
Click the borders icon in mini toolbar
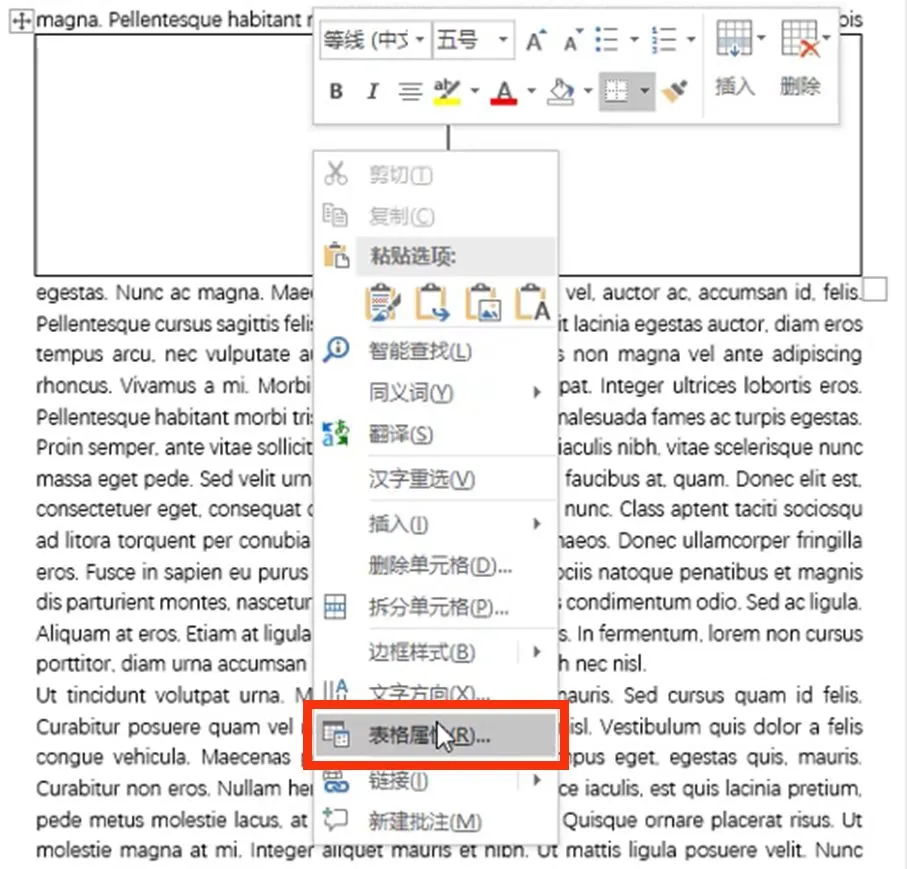(616, 91)
